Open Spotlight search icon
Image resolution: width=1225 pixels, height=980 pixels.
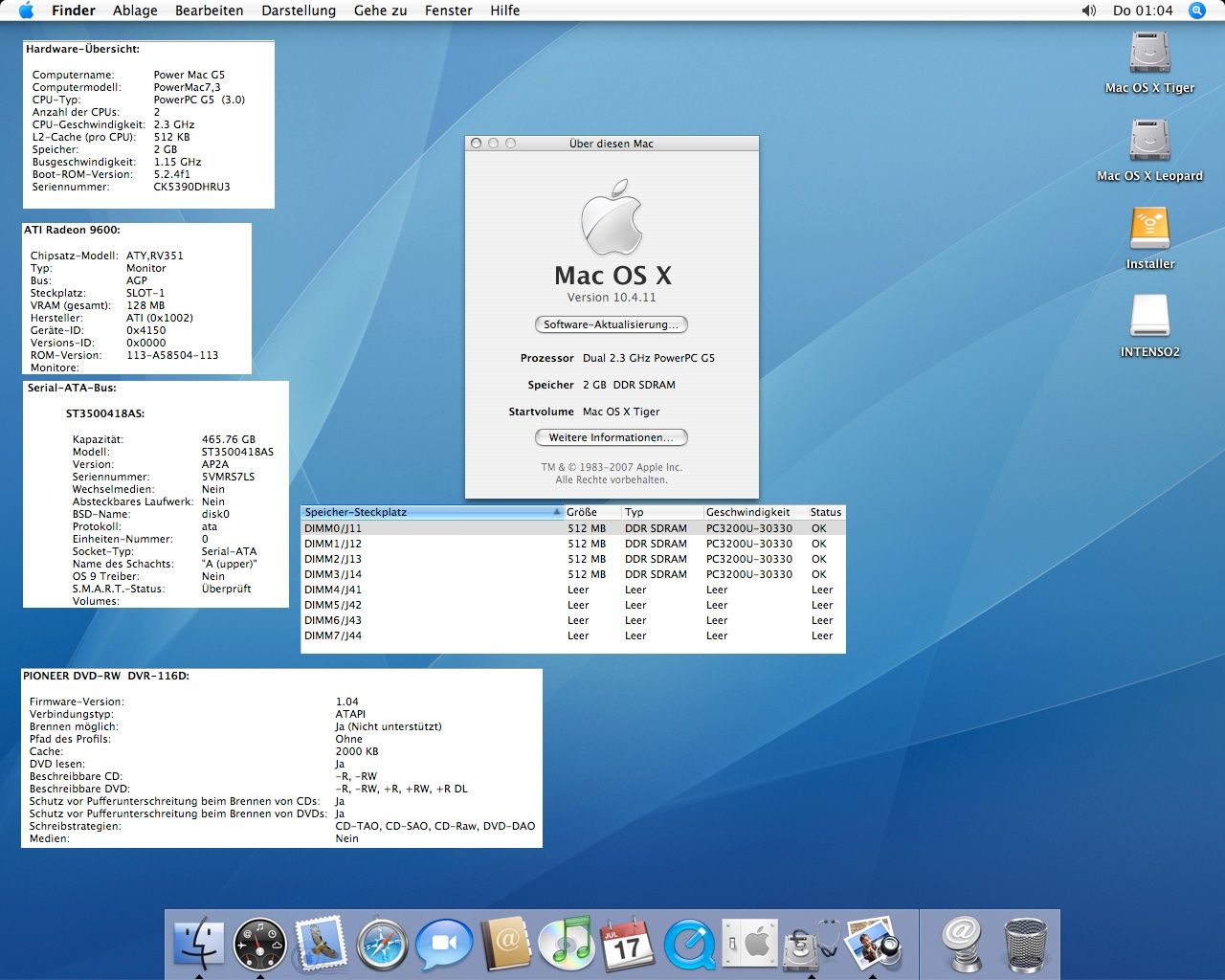[1197, 11]
